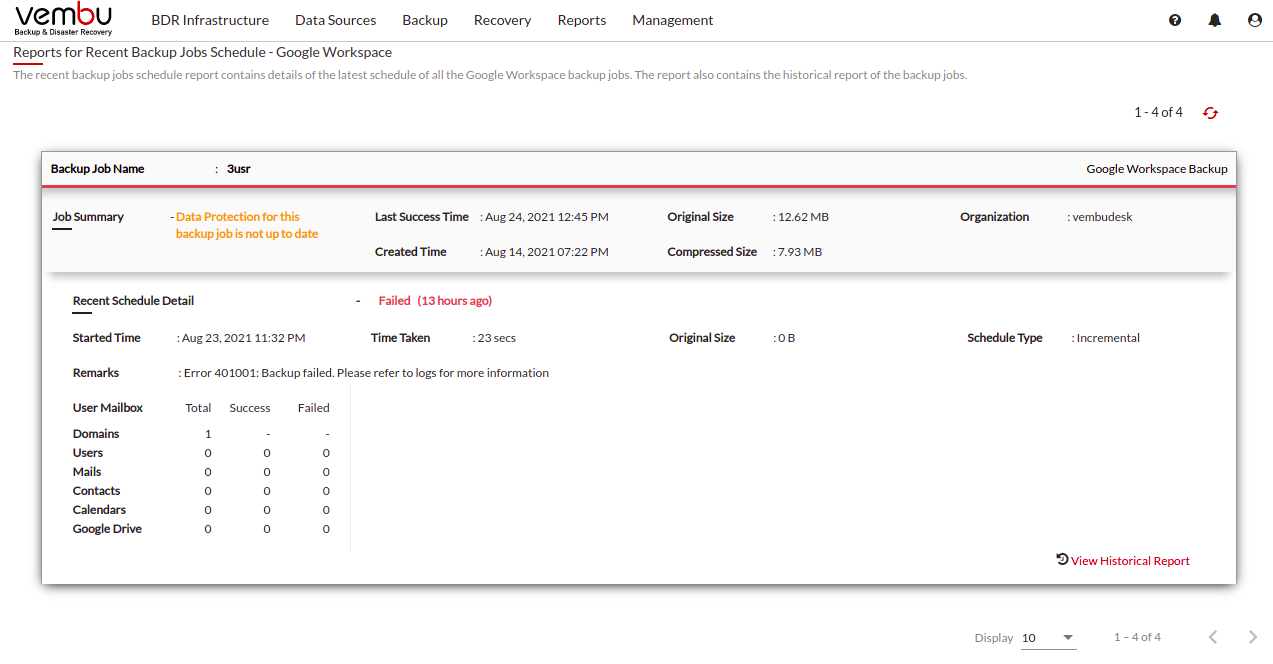Image resolution: width=1273 pixels, height=664 pixels.
Task: Click the Failed (13 hours ago) status
Action: tap(435, 301)
